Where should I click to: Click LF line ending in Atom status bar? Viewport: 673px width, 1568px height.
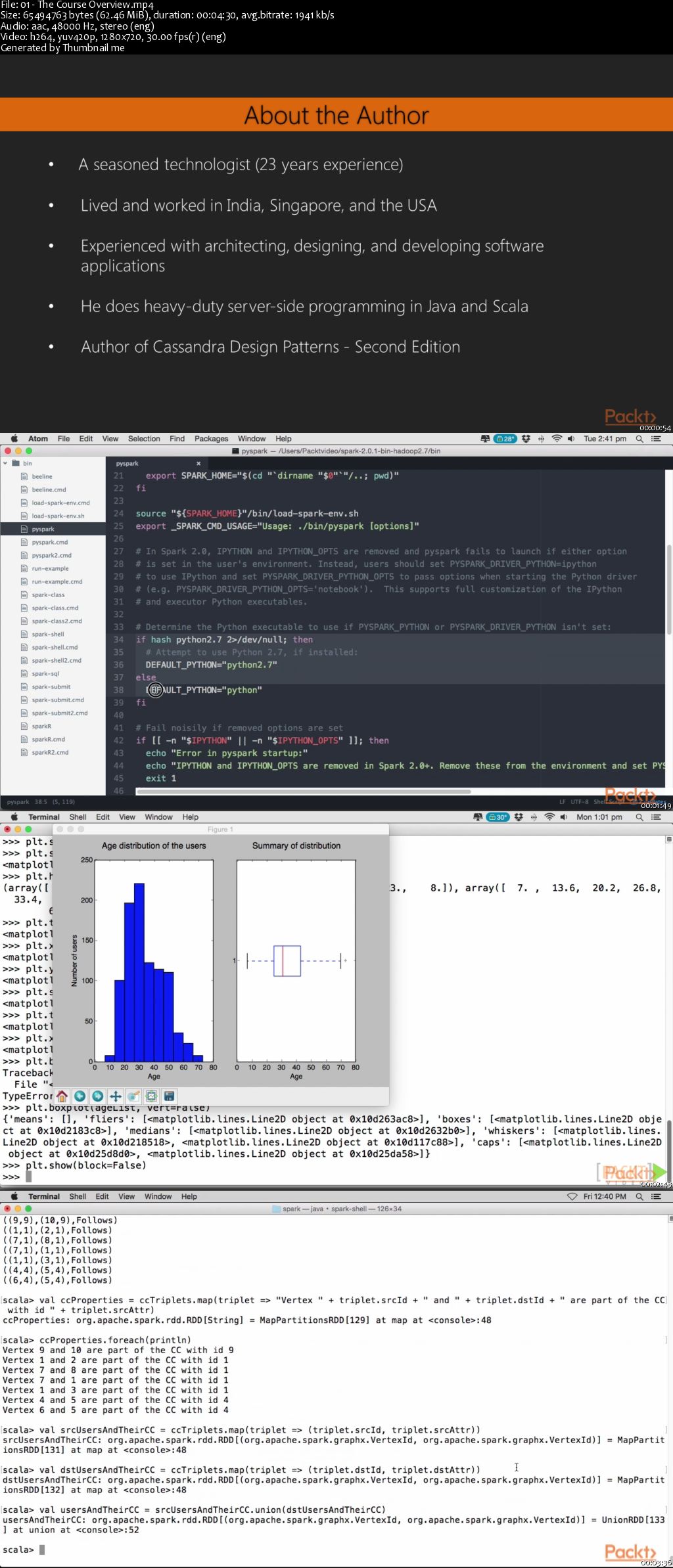(x=562, y=802)
